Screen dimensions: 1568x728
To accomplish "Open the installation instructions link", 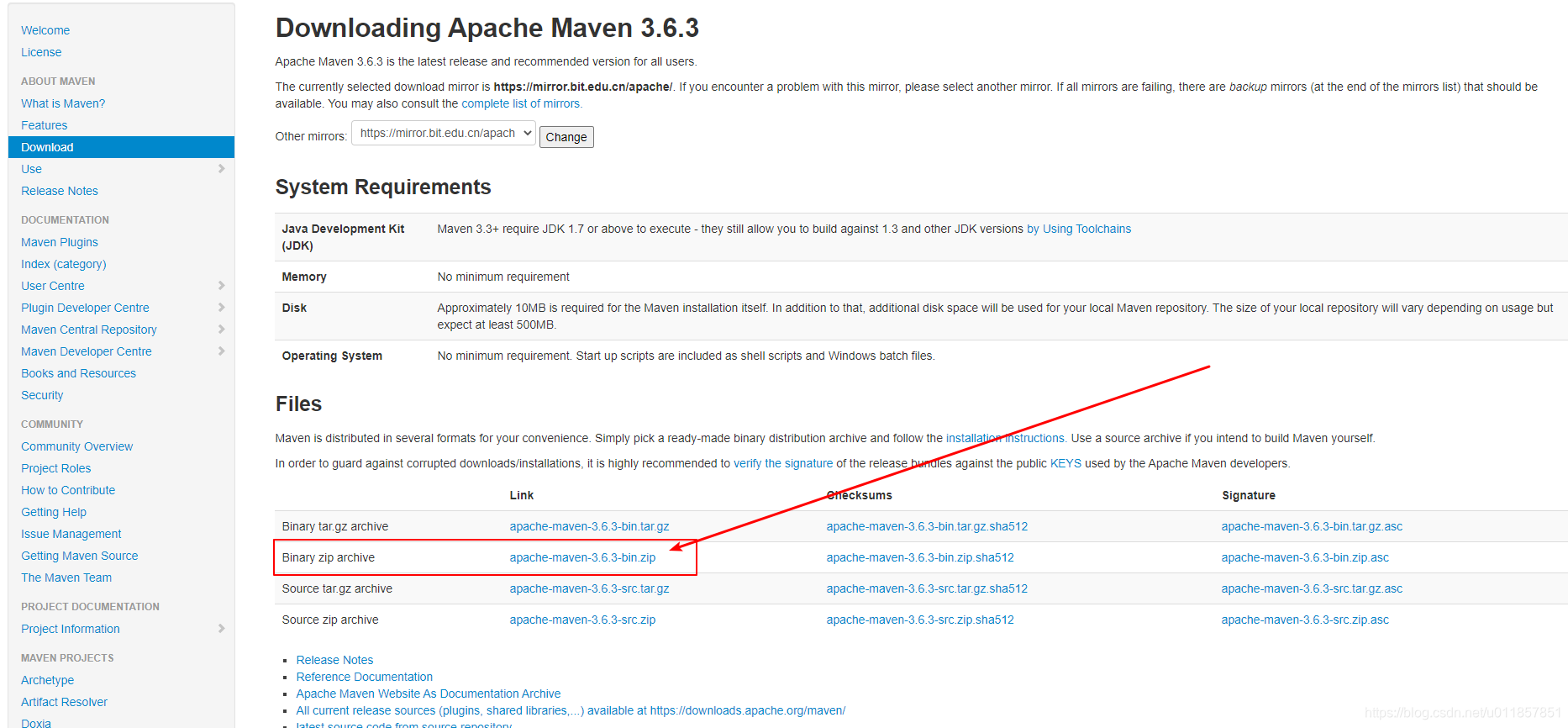I will tap(1005, 438).
